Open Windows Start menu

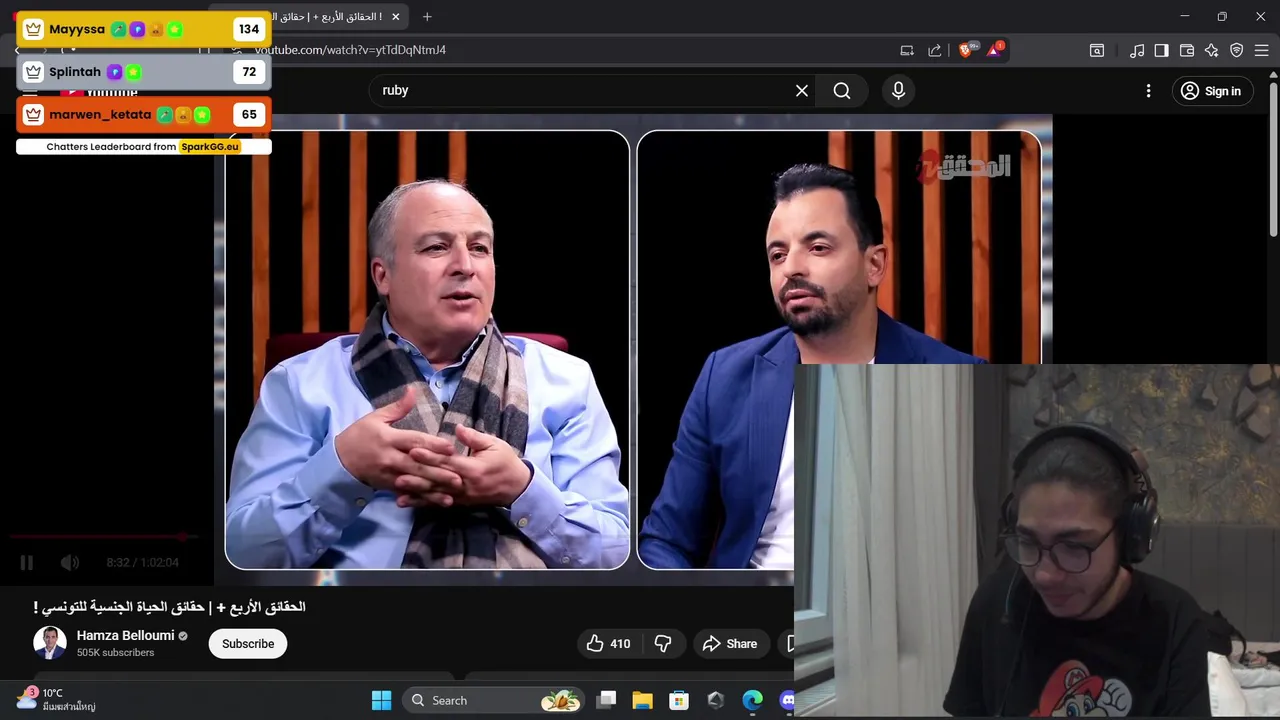[382, 701]
